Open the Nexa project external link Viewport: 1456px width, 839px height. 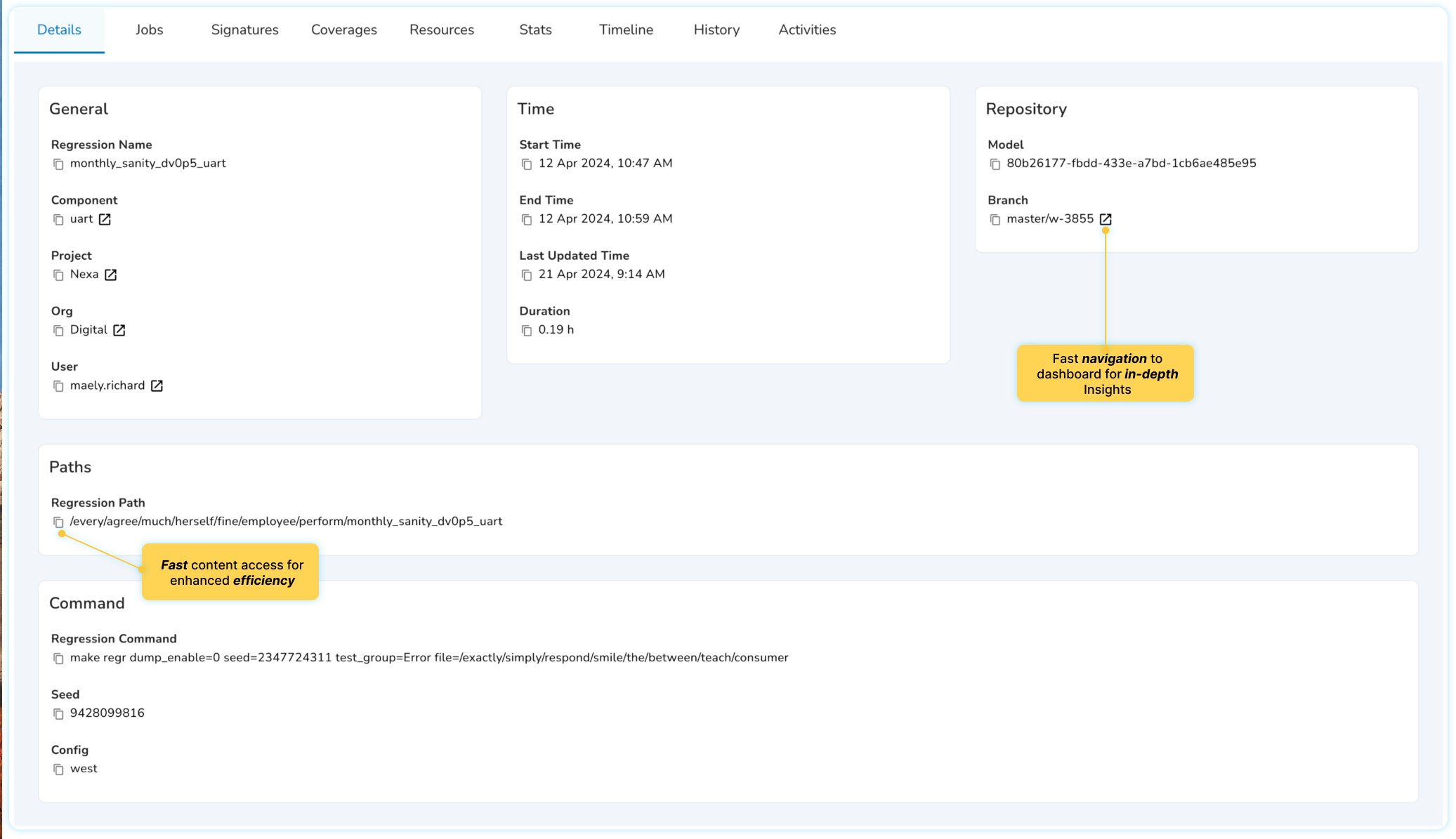pos(110,275)
